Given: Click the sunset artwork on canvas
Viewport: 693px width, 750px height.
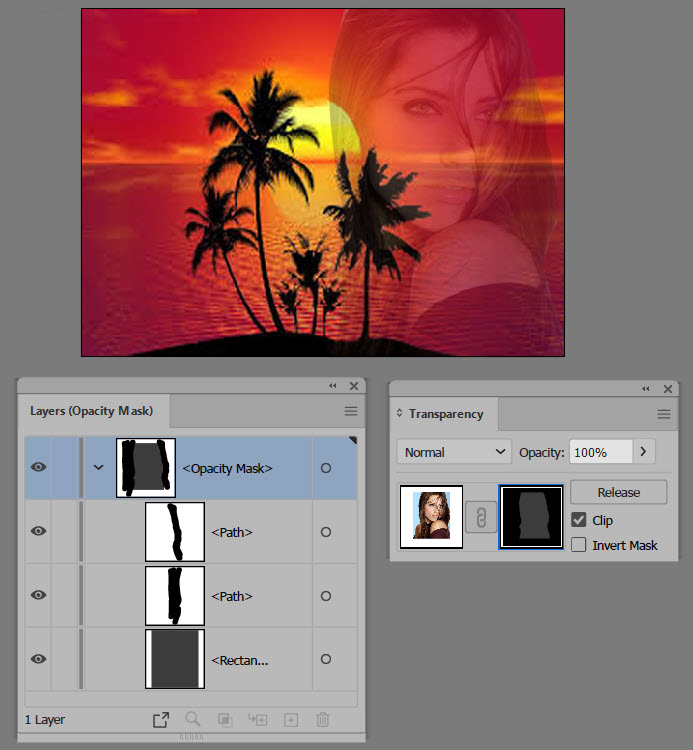Looking at the screenshot, I should pos(323,182).
